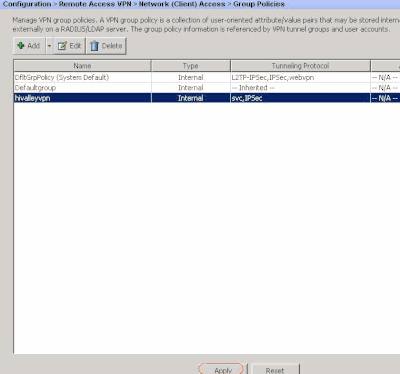Click Internal type cell for Defaultgroup
The image size is (400, 374).
coord(191,88)
